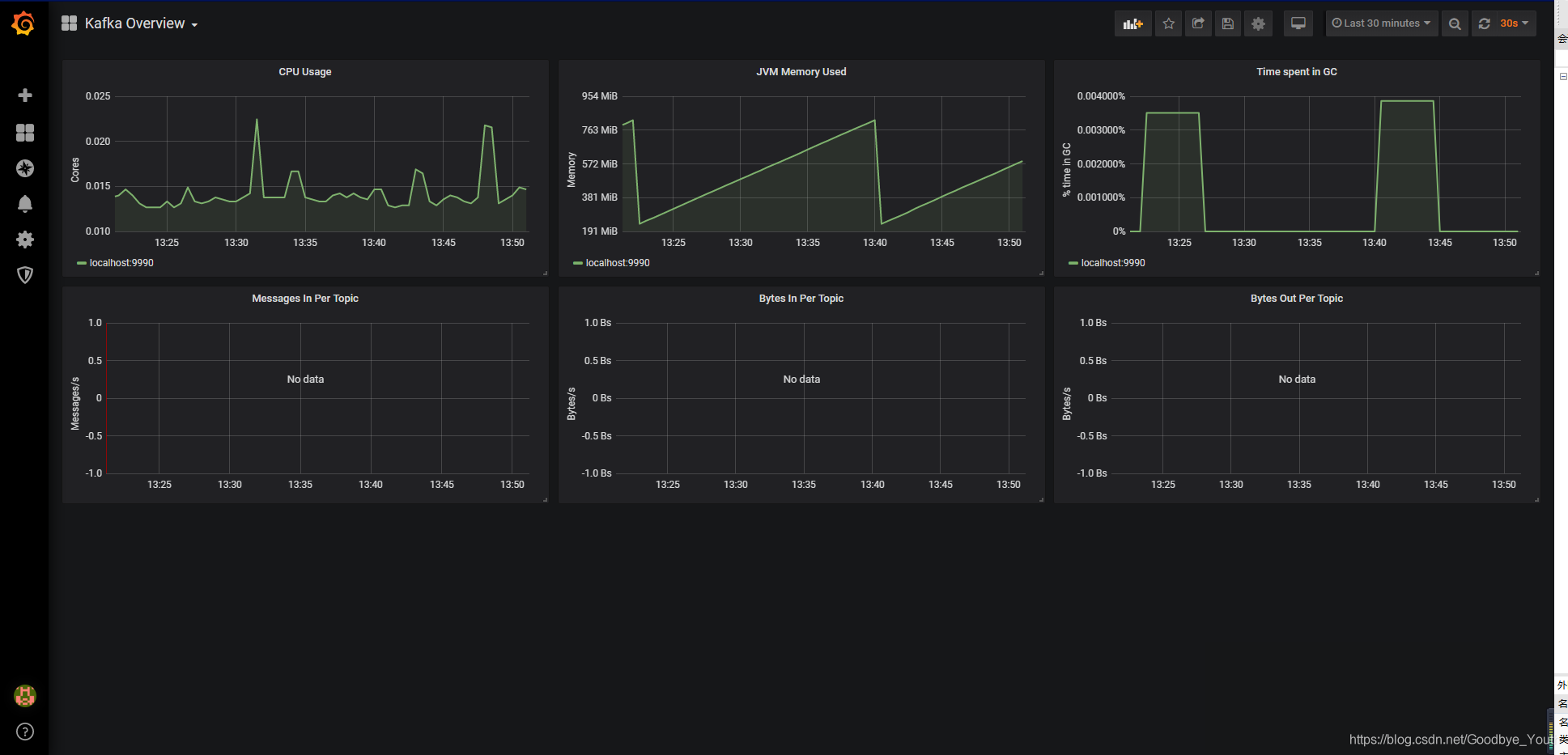Click the user avatar icon

point(25,696)
